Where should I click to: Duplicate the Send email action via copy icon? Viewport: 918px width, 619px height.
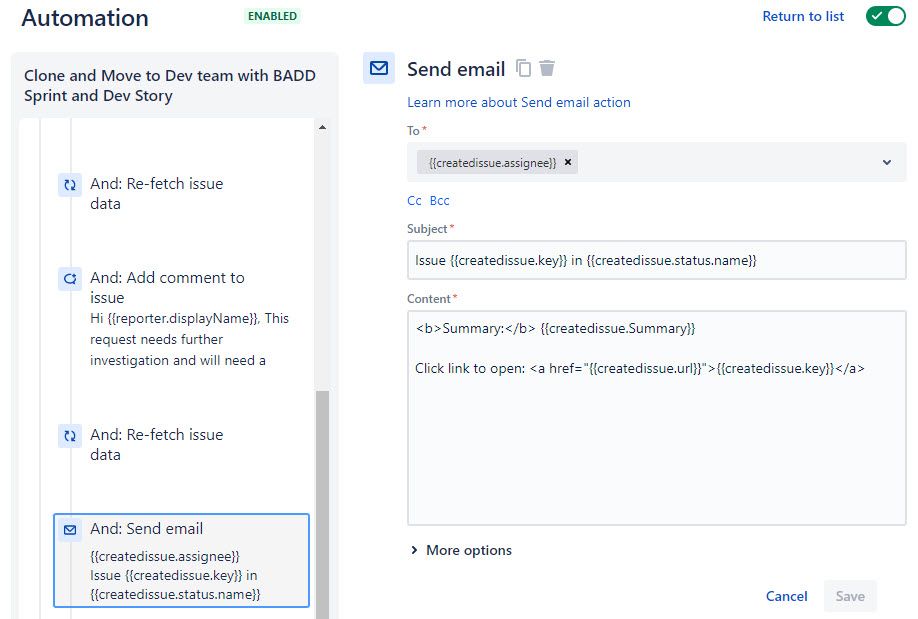[523, 68]
